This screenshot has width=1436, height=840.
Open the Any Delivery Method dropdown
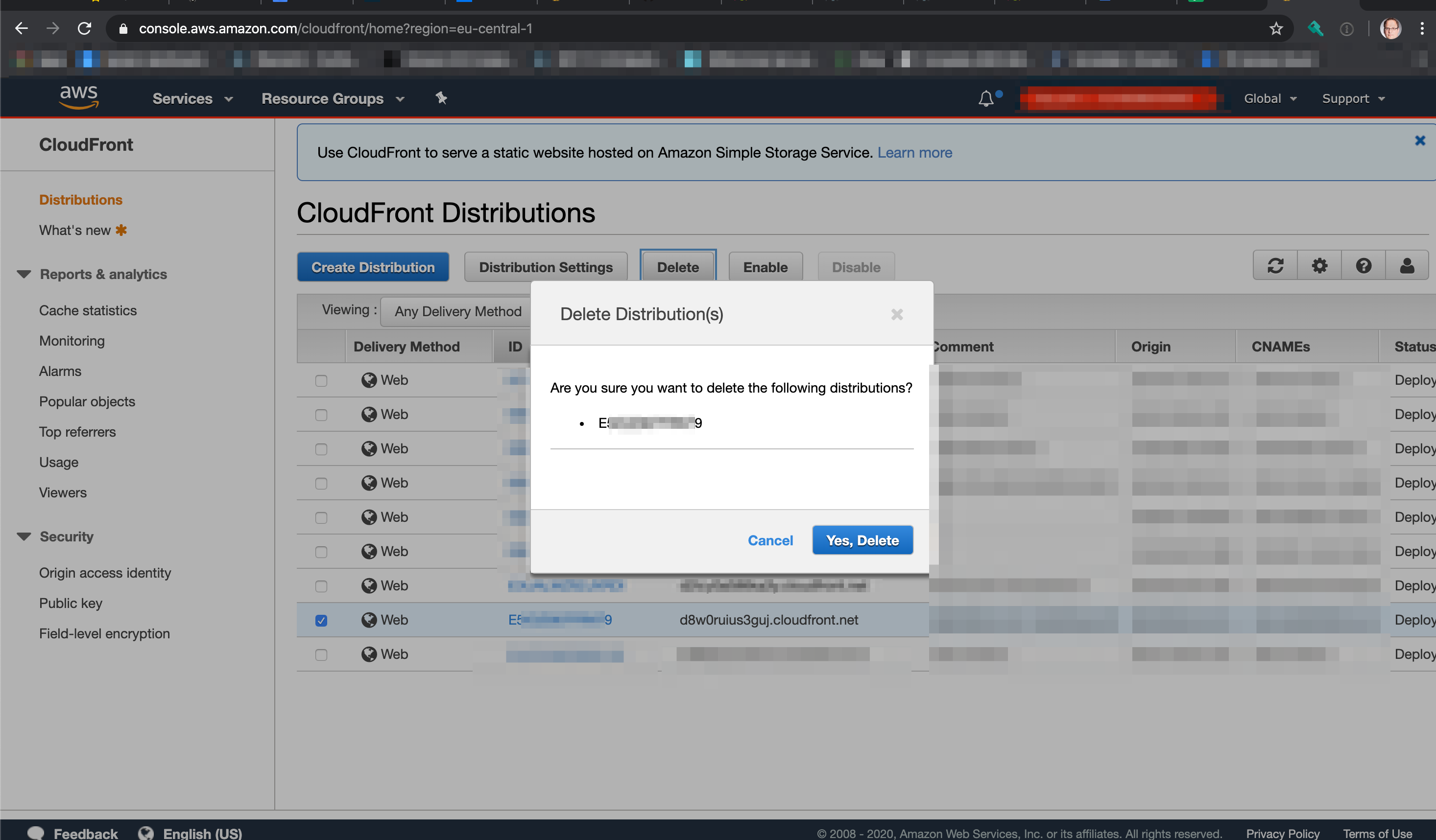pos(457,311)
